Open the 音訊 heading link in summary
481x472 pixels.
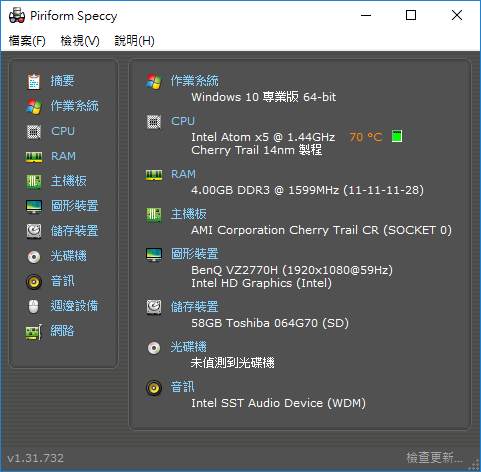(183, 387)
